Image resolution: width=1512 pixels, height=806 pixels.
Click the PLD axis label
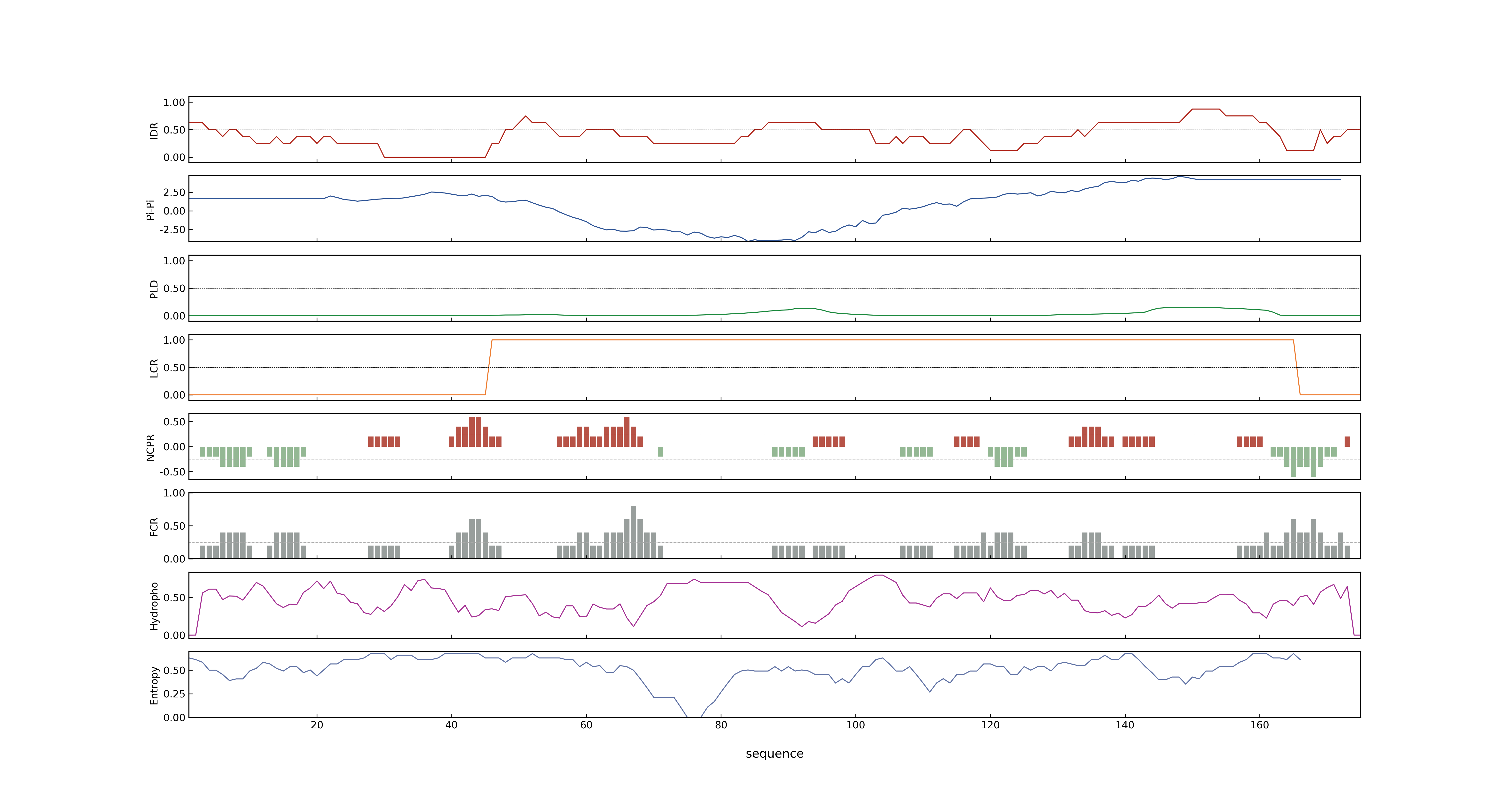tap(154, 288)
